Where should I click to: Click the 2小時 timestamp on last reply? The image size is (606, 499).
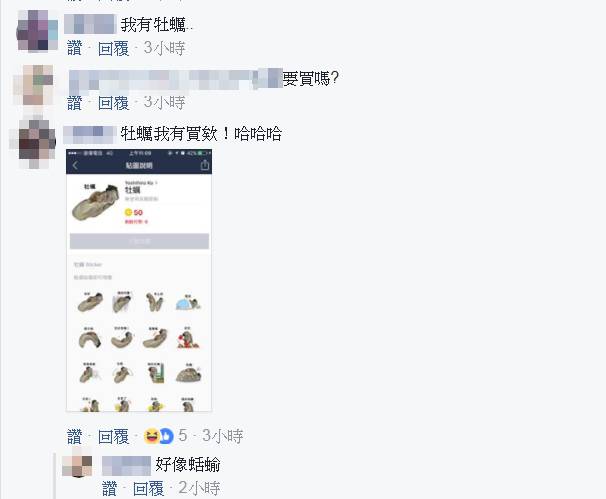click(199, 489)
